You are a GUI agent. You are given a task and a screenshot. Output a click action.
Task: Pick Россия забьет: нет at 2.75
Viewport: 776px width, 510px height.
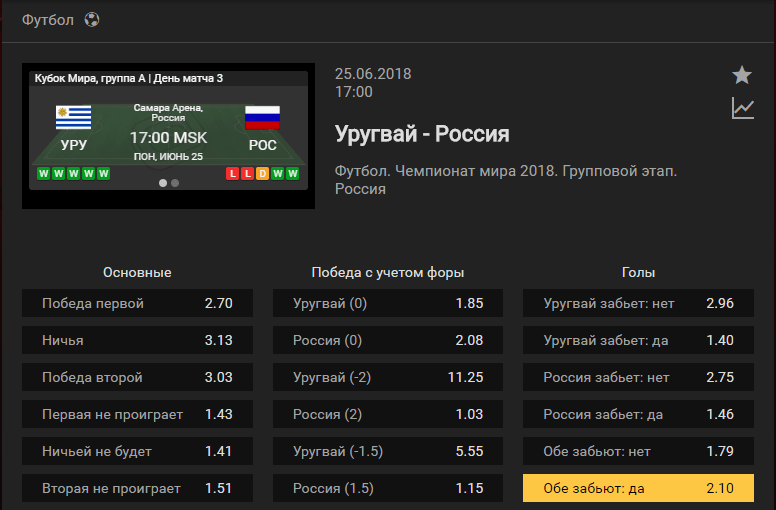point(638,377)
